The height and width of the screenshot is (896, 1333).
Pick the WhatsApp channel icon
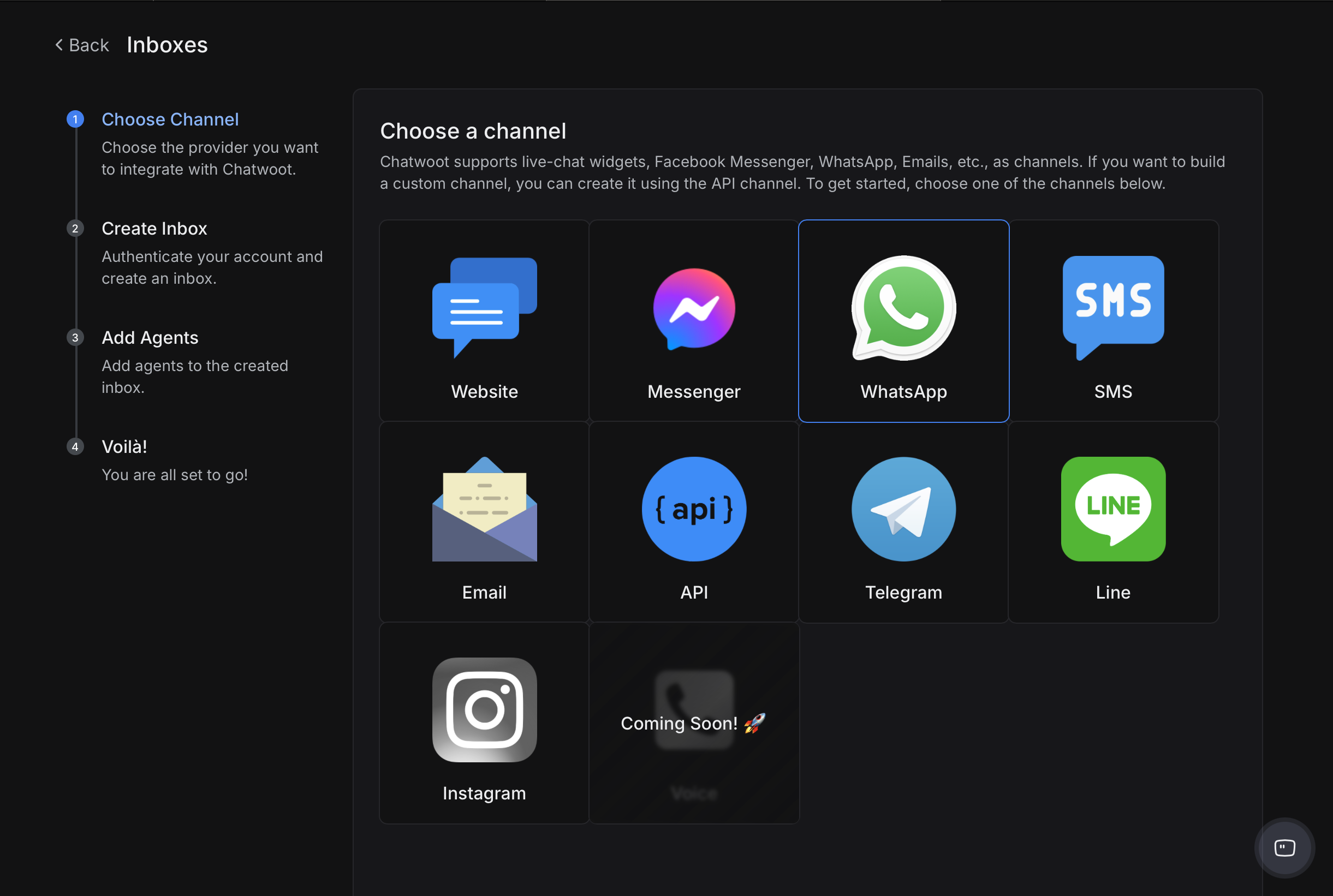pos(904,308)
